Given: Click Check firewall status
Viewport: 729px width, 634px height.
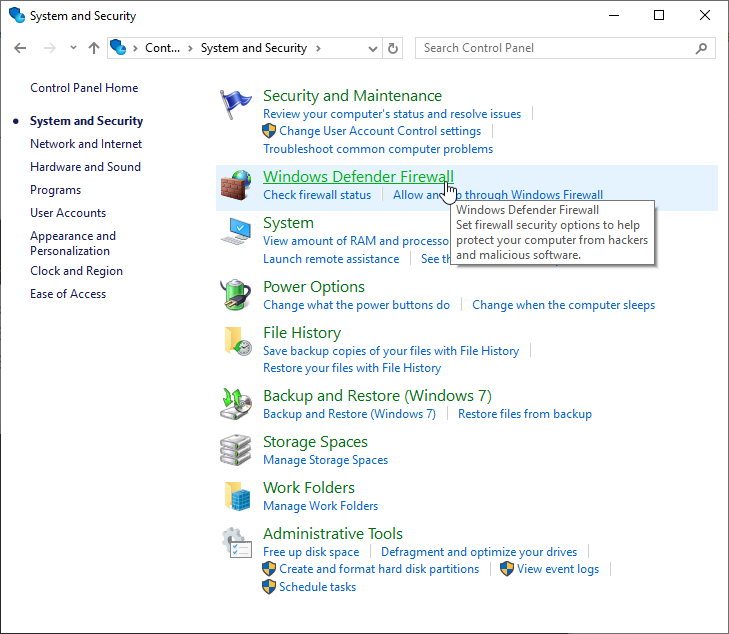Looking at the screenshot, I should pos(317,195).
